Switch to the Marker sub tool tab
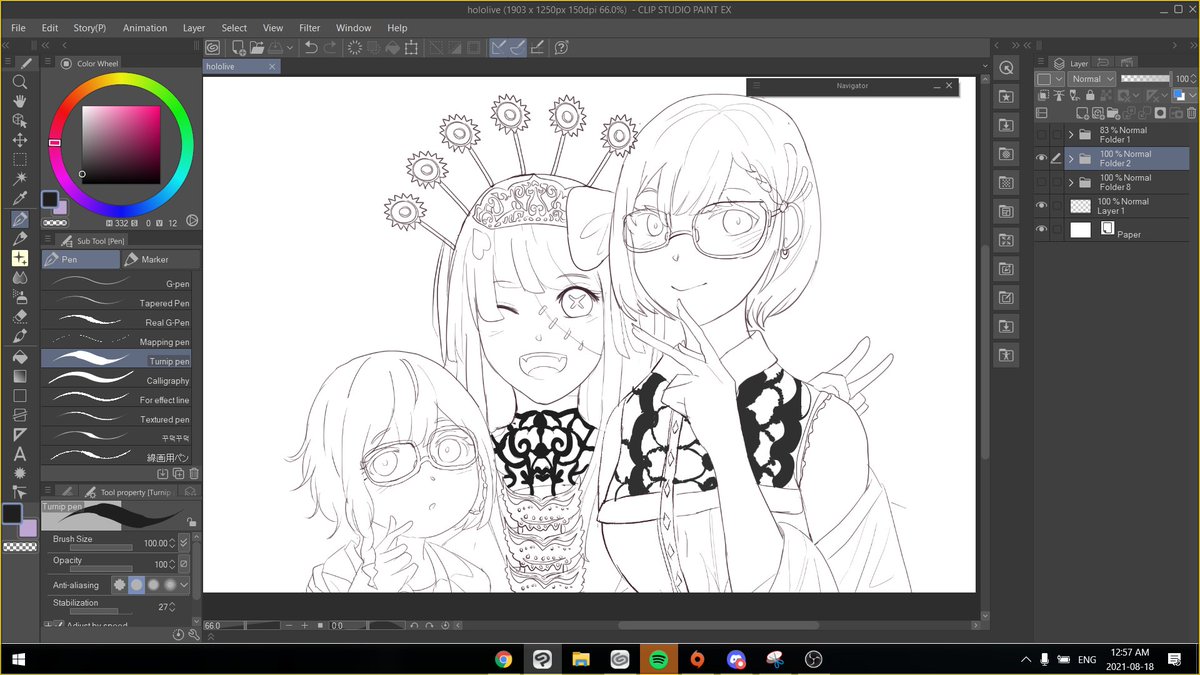This screenshot has width=1200, height=675. click(160, 259)
